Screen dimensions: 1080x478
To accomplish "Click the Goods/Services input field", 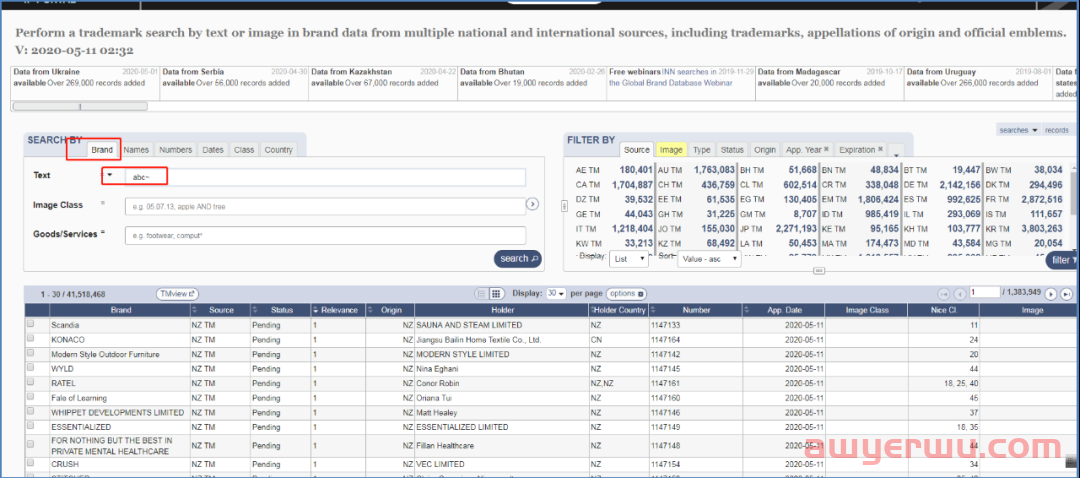I will [x=325, y=236].
